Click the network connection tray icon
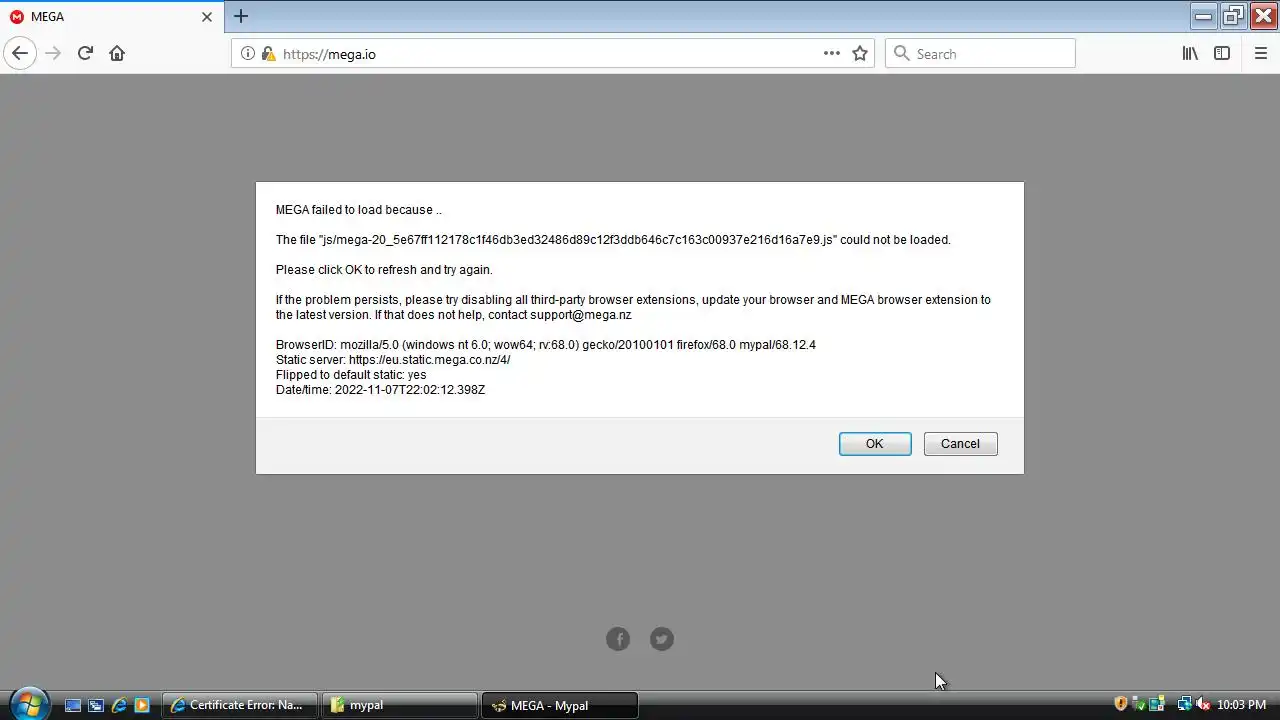The image size is (1280, 720). tap(1184, 704)
